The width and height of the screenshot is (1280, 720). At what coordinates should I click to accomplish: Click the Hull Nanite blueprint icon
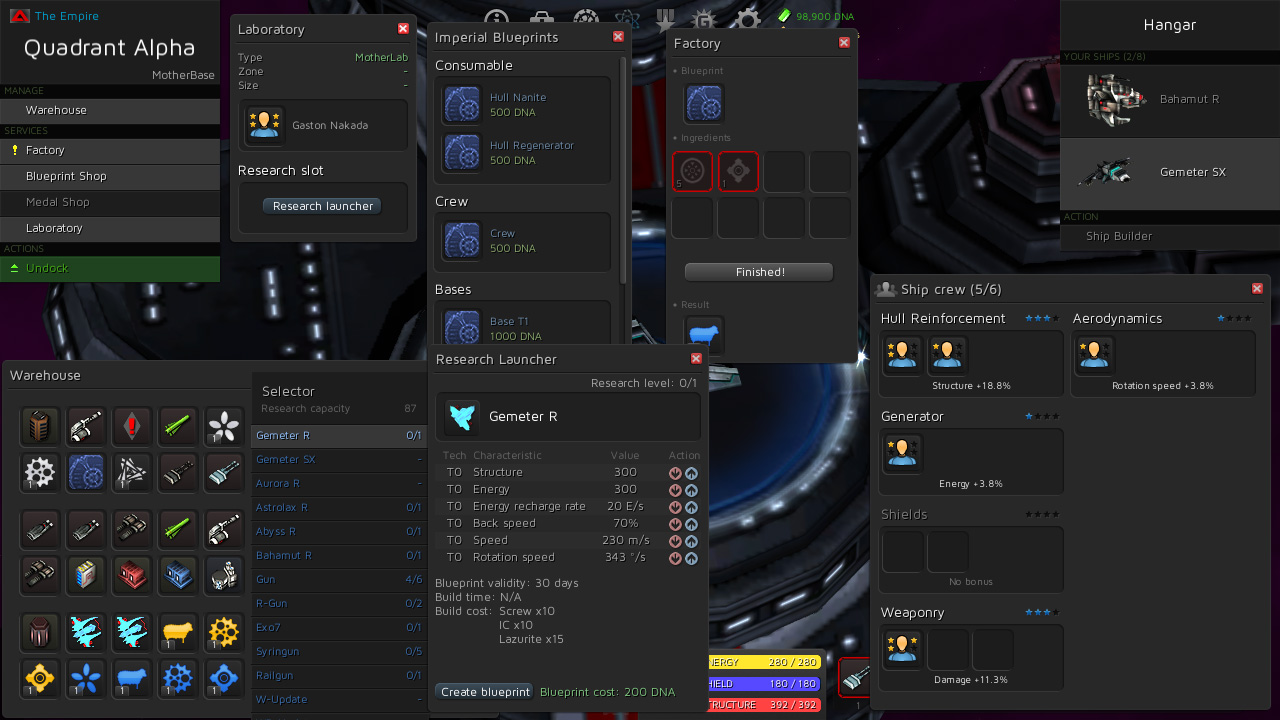pos(462,105)
